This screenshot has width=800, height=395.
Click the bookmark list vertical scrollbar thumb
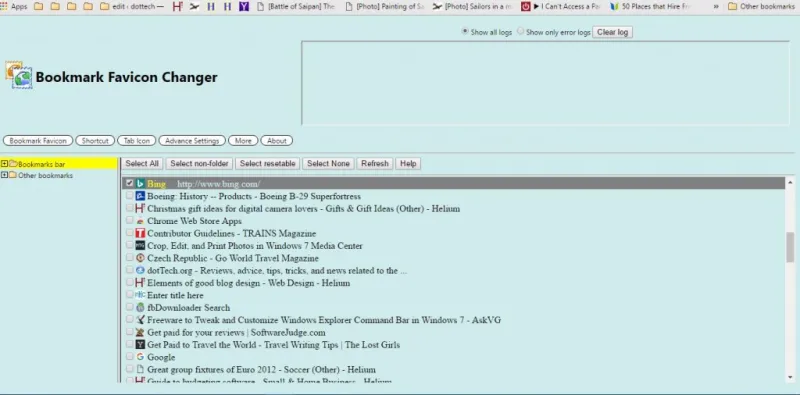[x=790, y=247]
